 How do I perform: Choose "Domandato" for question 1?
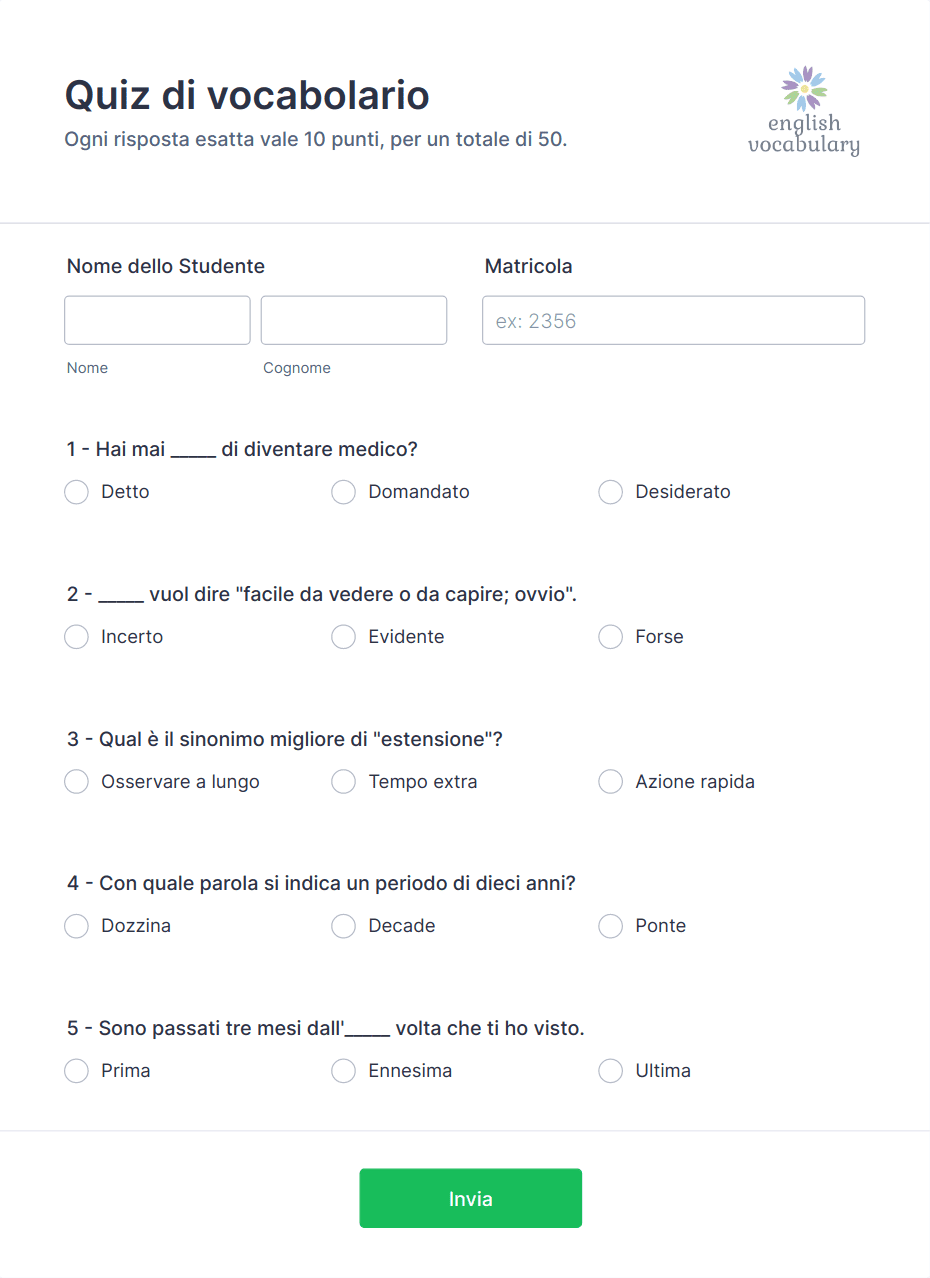coord(343,492)
